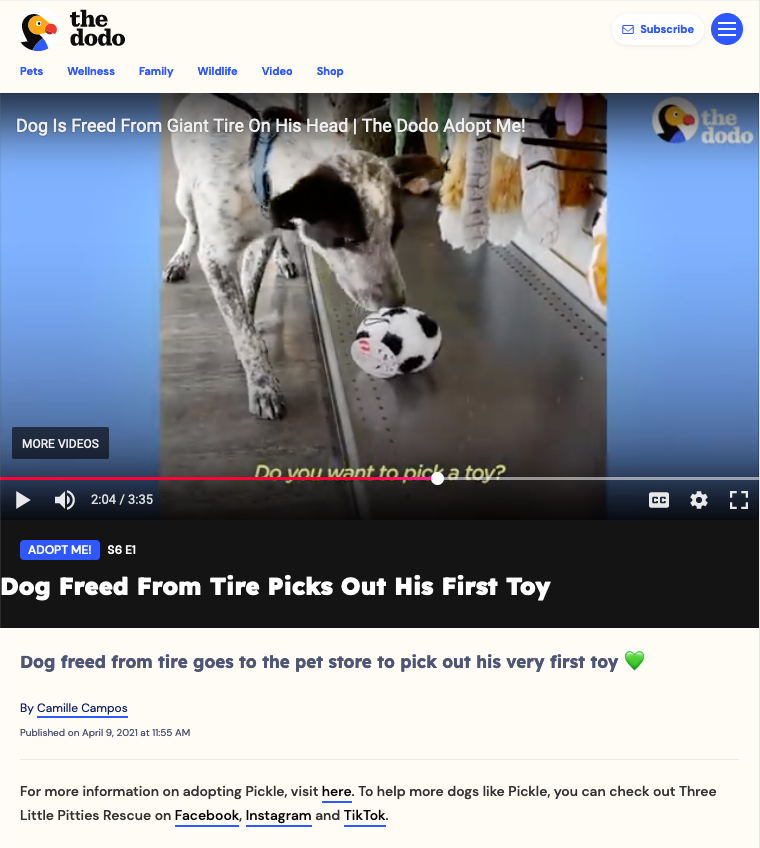Play the video

[22, 500]
